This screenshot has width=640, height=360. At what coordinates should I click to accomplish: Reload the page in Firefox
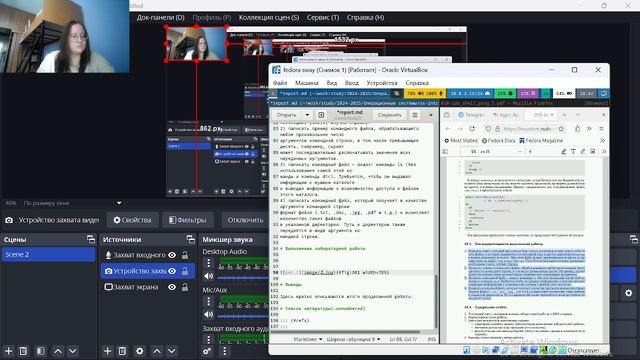tap(472, 129)
